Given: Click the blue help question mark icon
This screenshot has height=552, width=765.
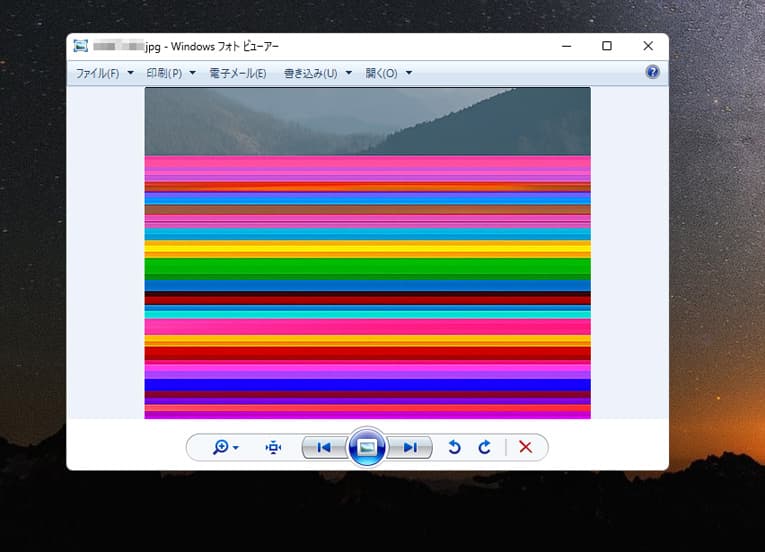Looking at the screenshot, I should point(652,72).
